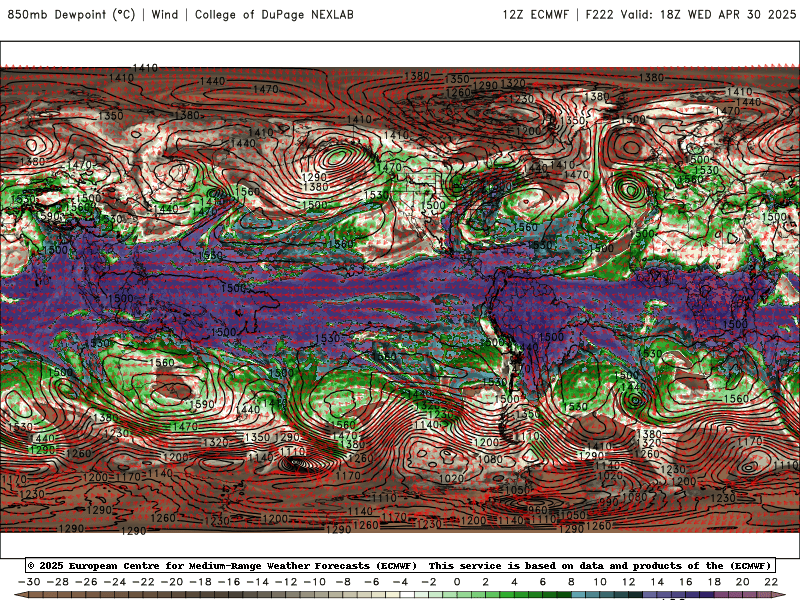Image resolution: width=800 pixels, height=600 pixels.
Task: Click the 16 legend value
Action: coord(686,582)
